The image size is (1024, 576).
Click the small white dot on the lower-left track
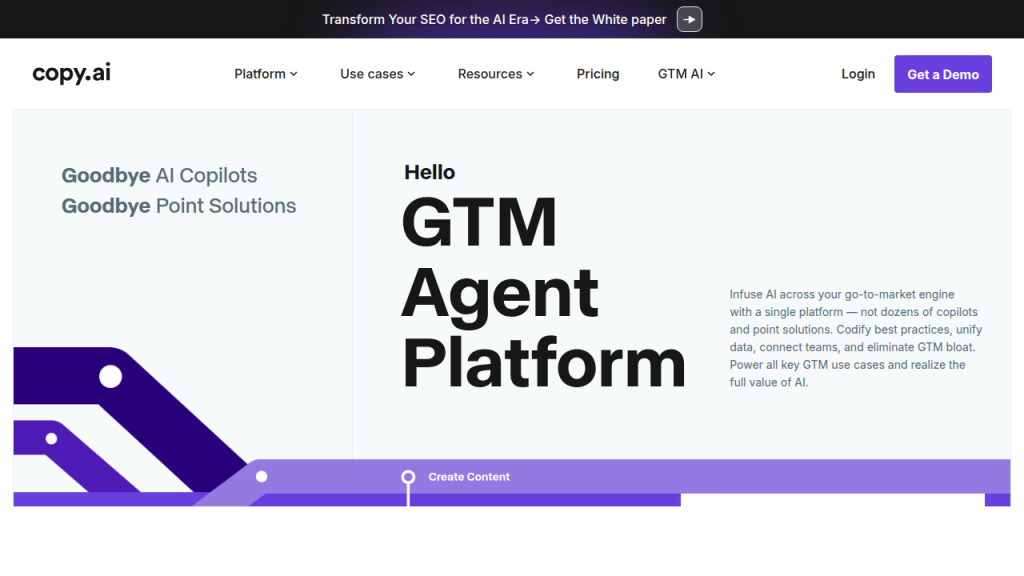pos(51,438)
